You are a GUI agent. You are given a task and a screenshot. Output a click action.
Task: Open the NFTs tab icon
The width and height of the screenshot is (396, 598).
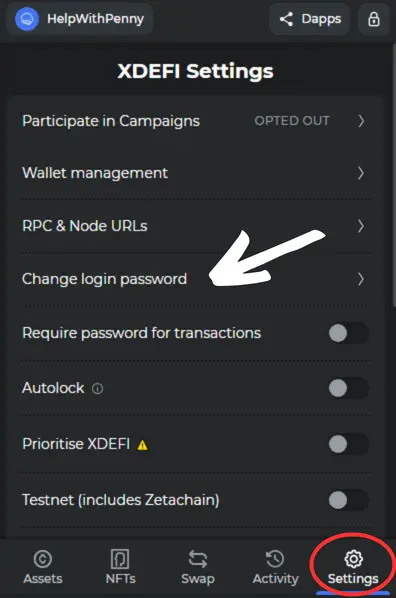click(120, 559)
